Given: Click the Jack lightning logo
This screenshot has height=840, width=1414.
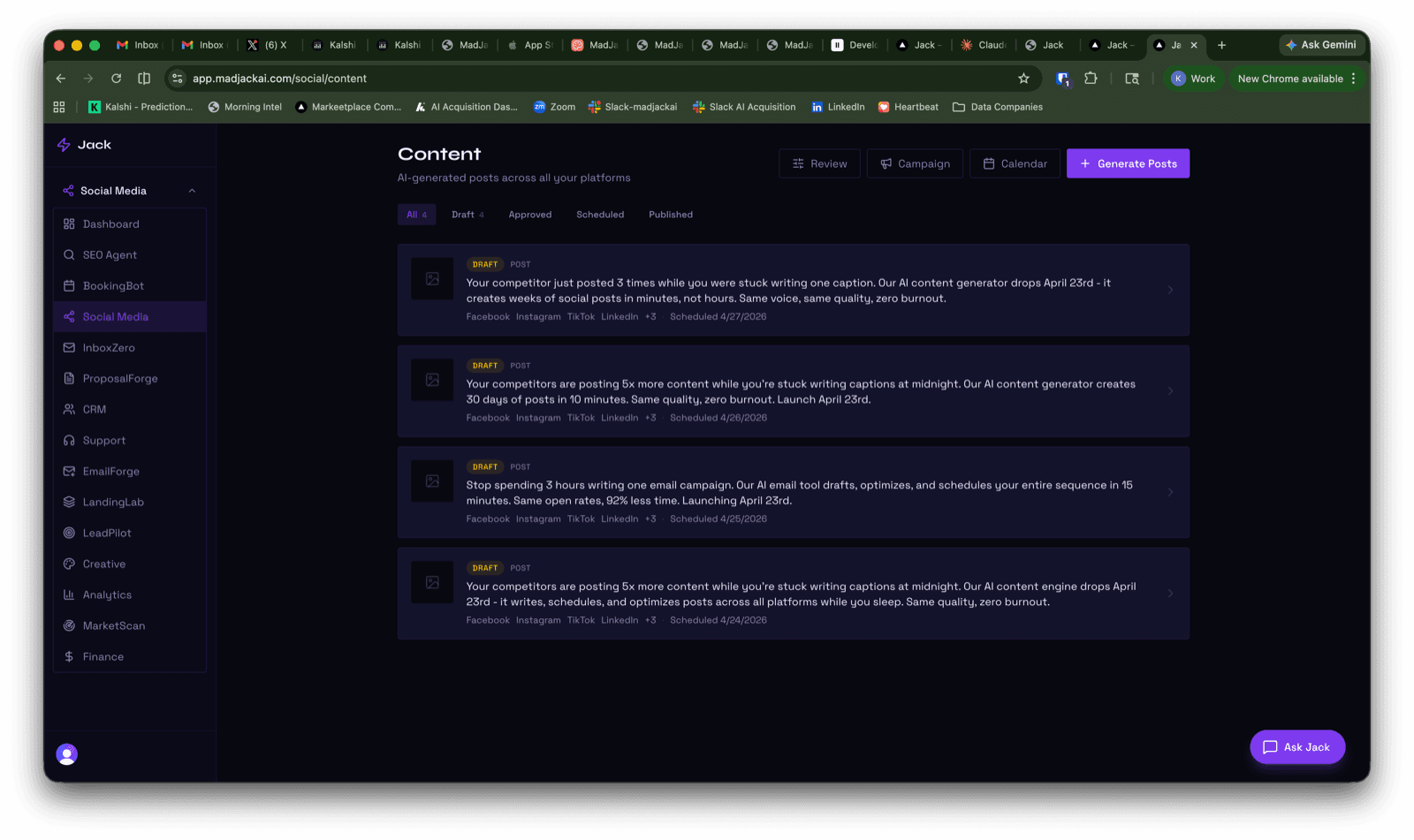Looking at the screenshot, I should coord(64,145).
